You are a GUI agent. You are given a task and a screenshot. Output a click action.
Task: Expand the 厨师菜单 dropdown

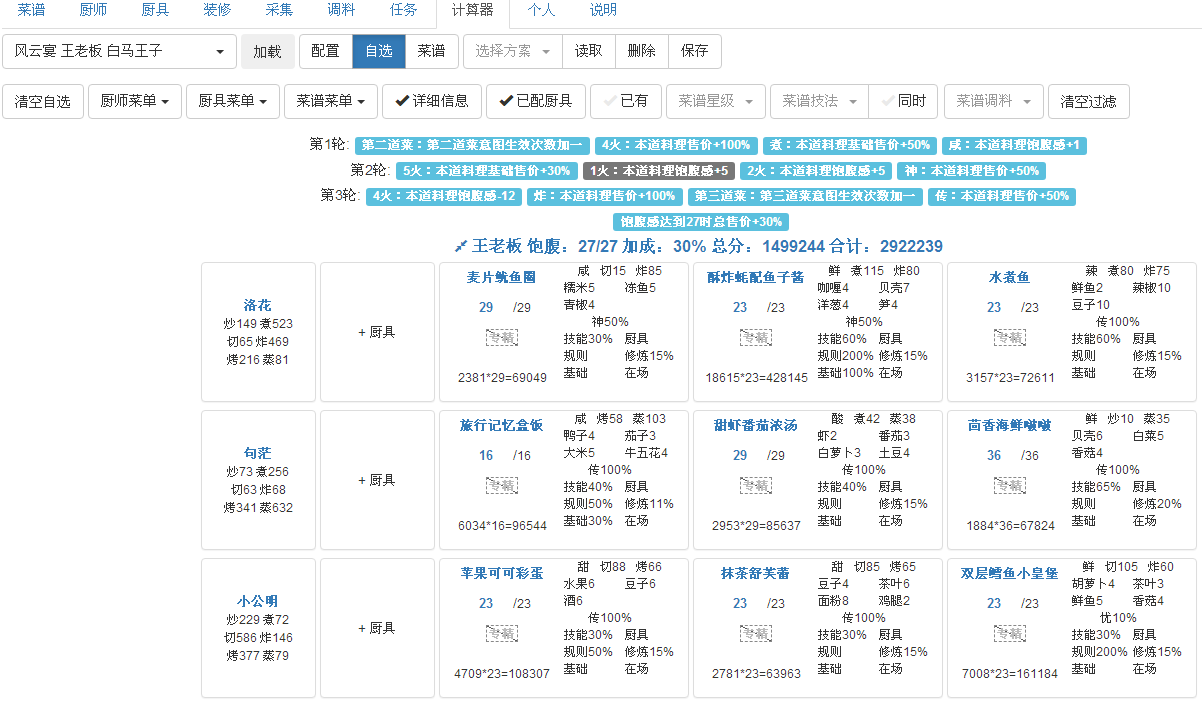pos(134,101)
